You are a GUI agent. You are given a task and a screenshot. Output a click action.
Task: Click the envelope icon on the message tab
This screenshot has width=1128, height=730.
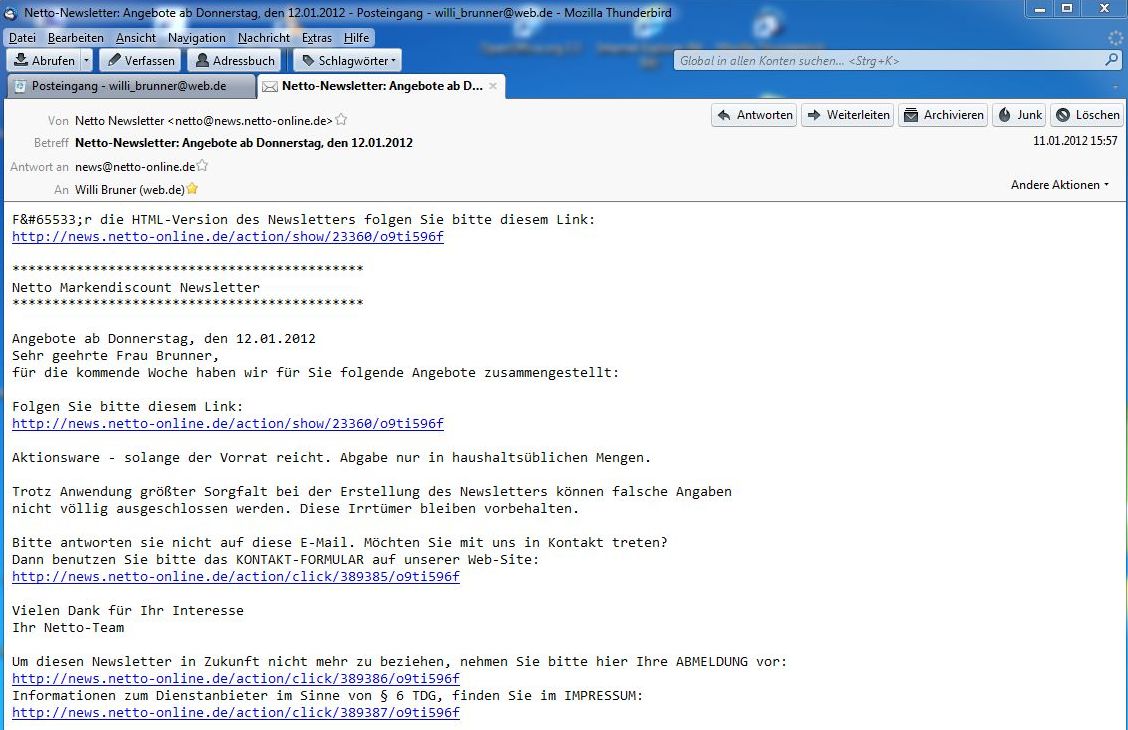pos(270,86)
